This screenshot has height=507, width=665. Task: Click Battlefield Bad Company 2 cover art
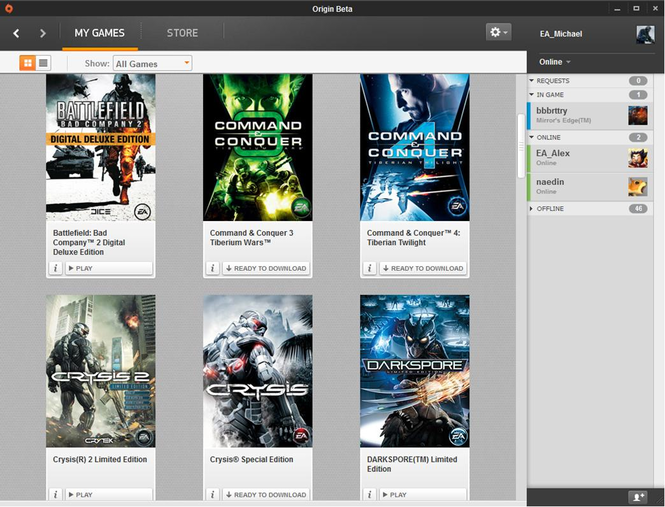[x=101, y=147]
